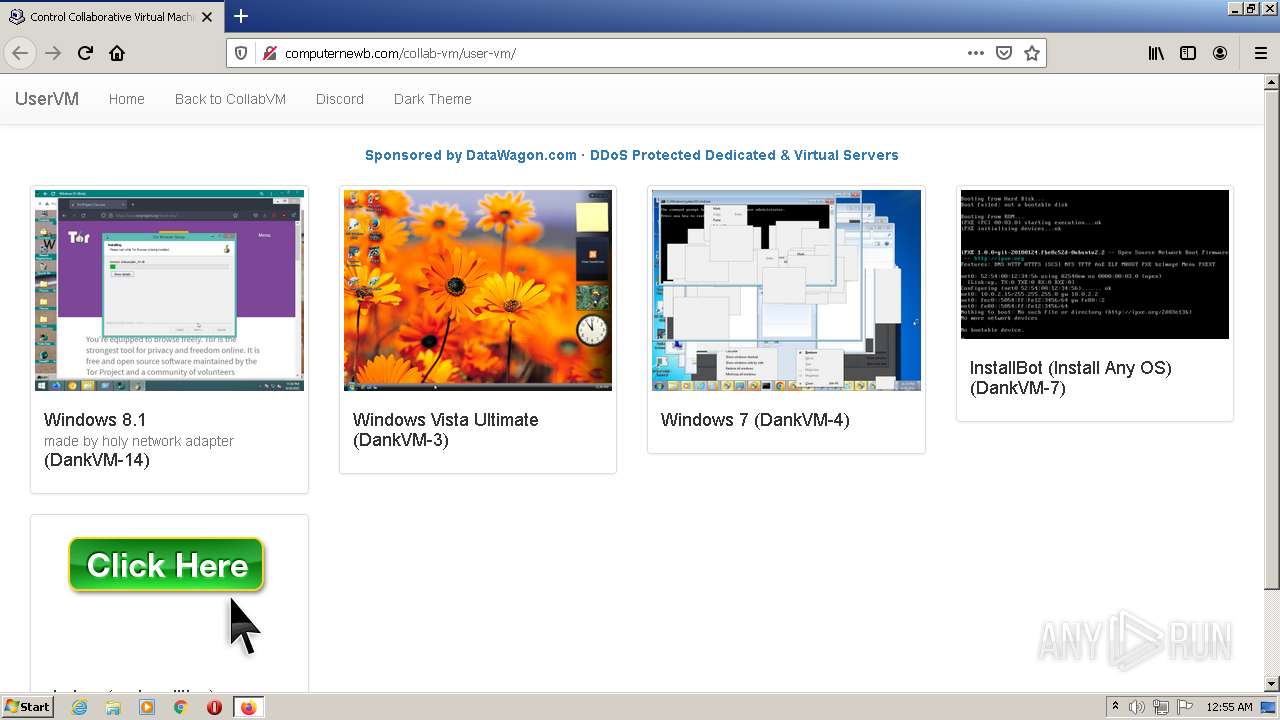Open the Windows 8.1 VM thumbnail
The image size is (1280, 720).
[x=169, y=290]
